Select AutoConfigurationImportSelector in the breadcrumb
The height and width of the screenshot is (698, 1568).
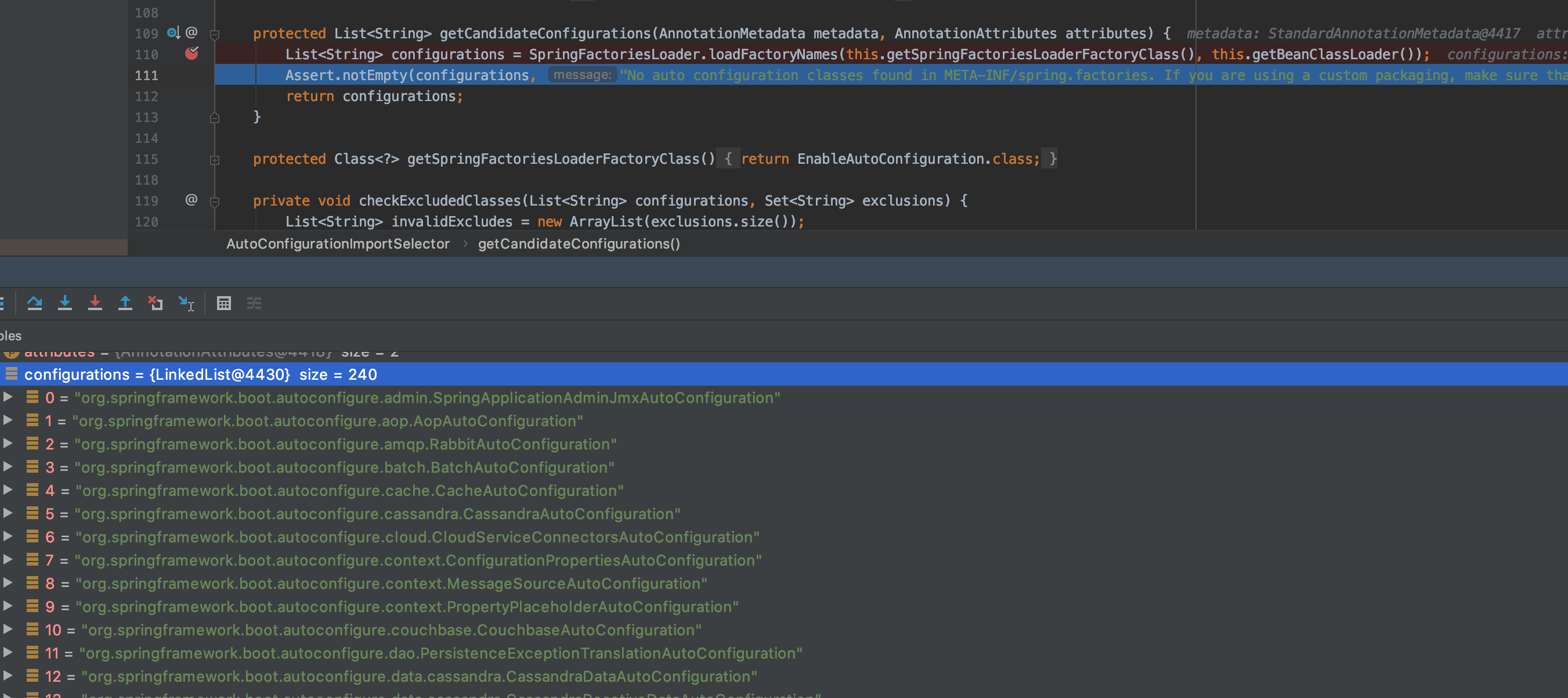[338, 244]
